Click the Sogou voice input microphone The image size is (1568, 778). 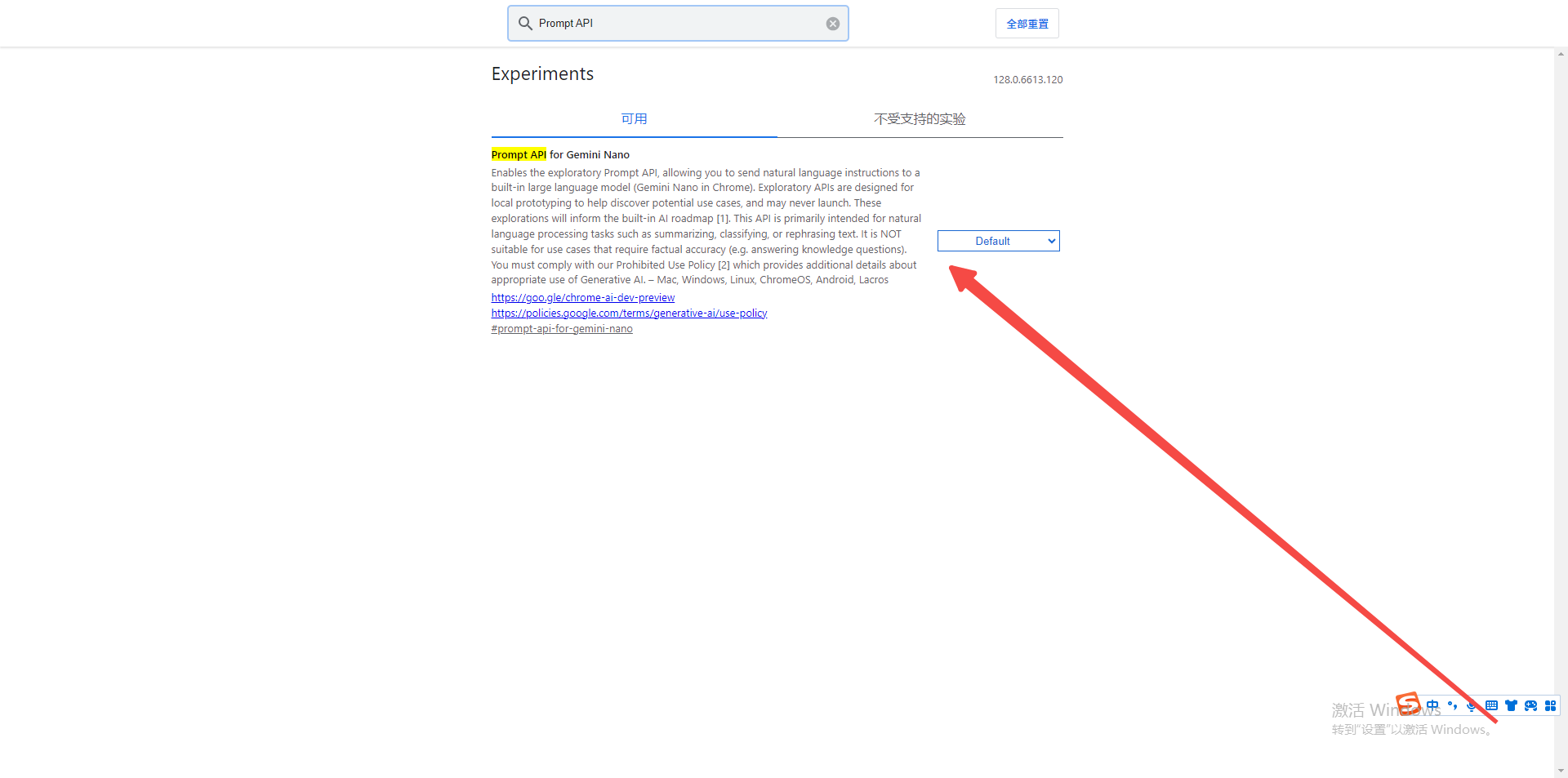pyautogui.click(x=1472, y=705)
